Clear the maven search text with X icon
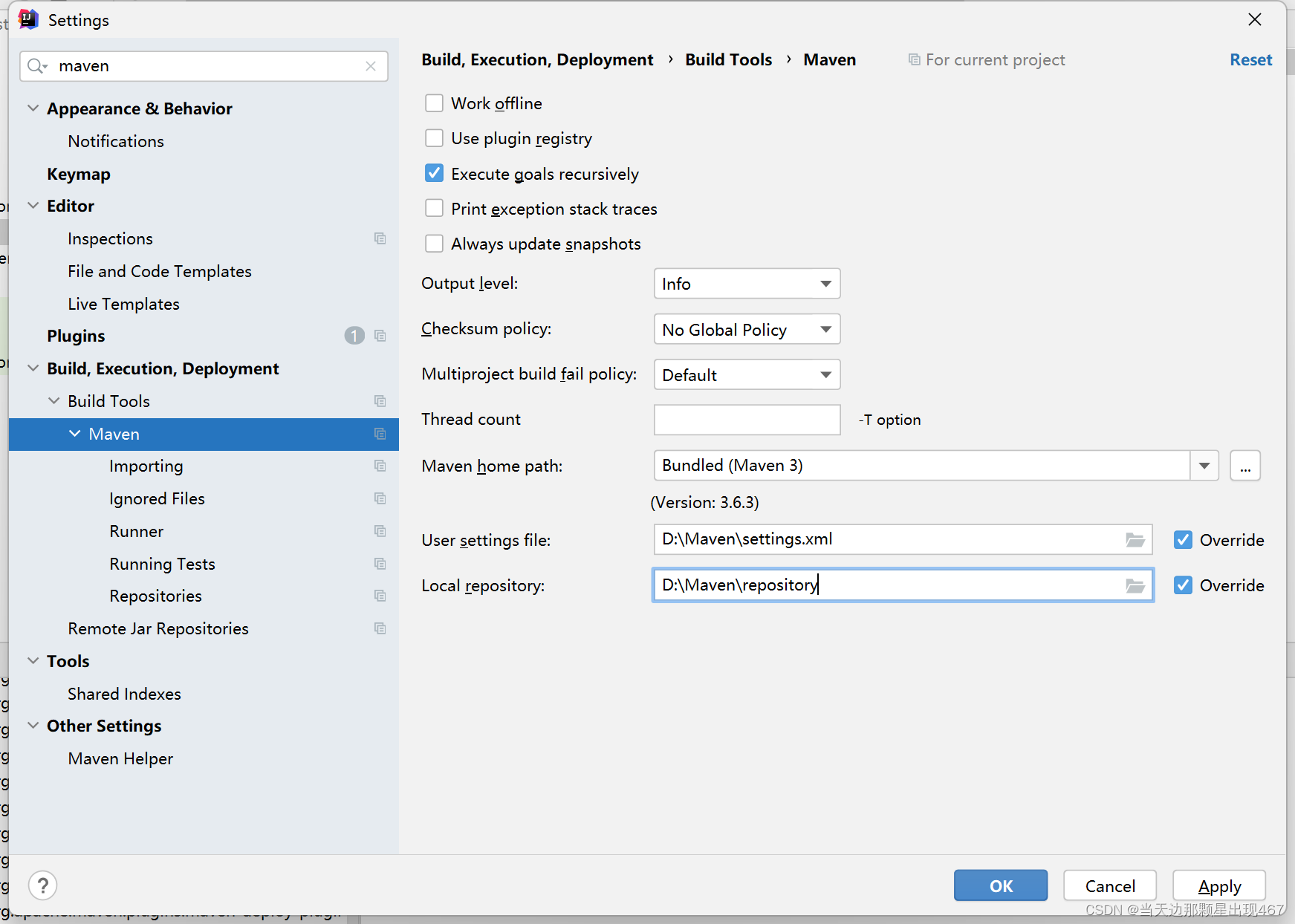1295x924 pixels. [371, 66]
